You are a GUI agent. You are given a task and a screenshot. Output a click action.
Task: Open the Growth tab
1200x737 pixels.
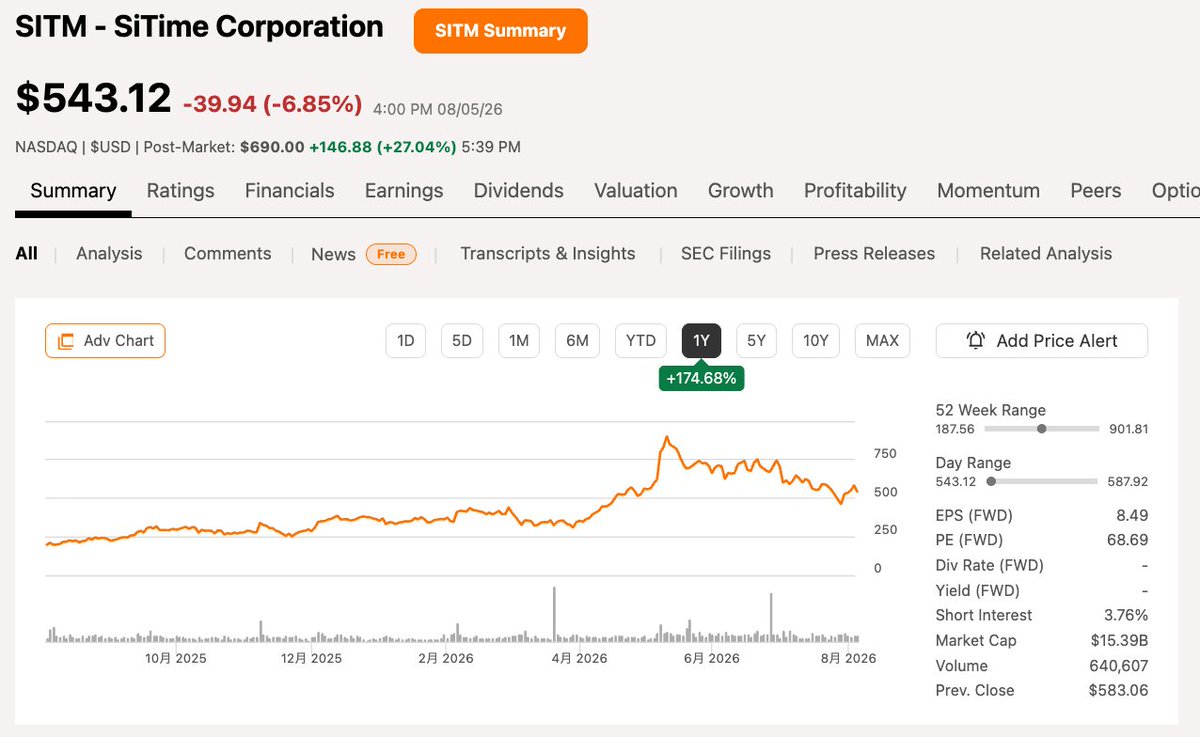pyautogui.click(x=741, y=191)
